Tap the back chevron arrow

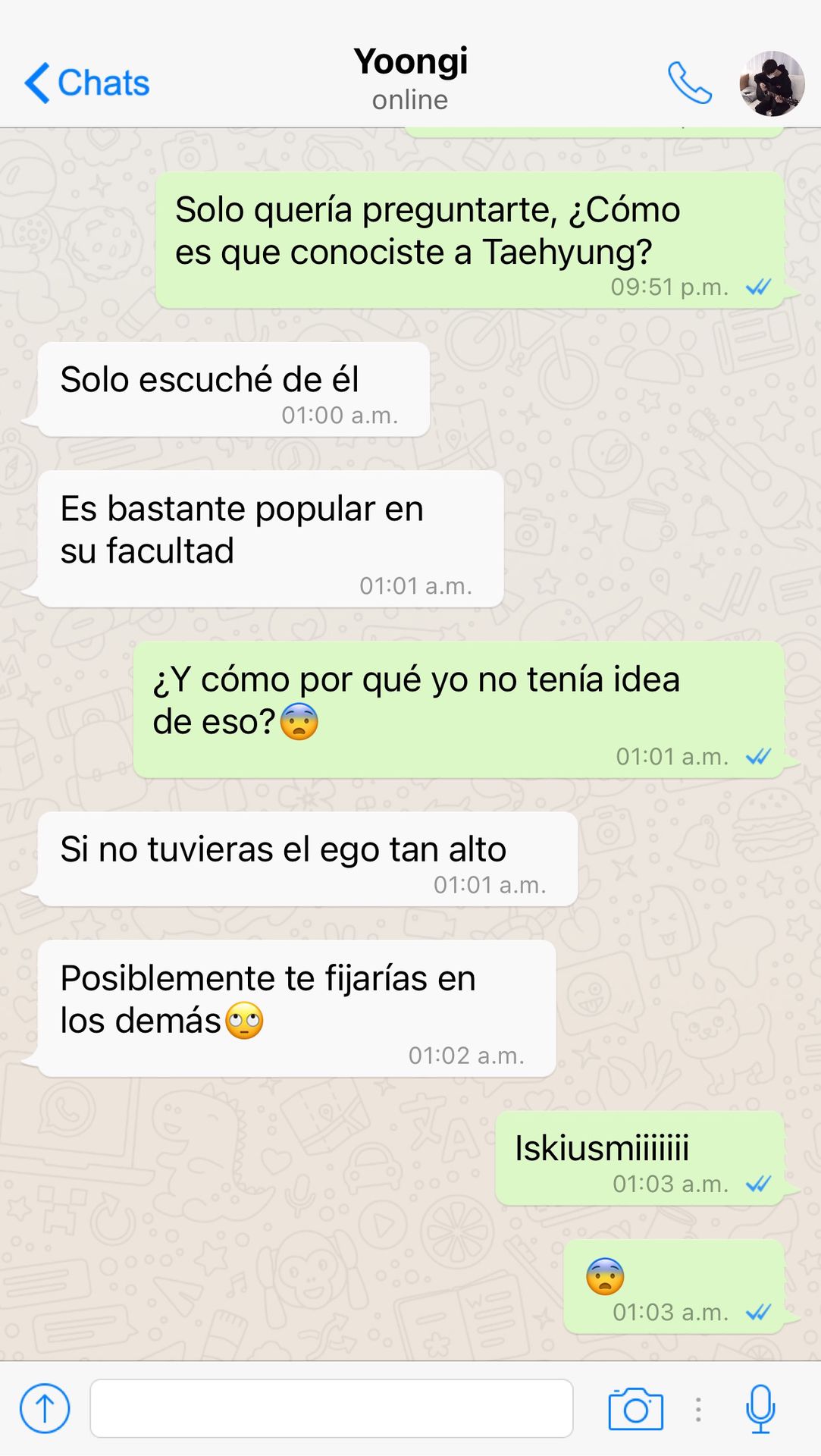(37, 83)
